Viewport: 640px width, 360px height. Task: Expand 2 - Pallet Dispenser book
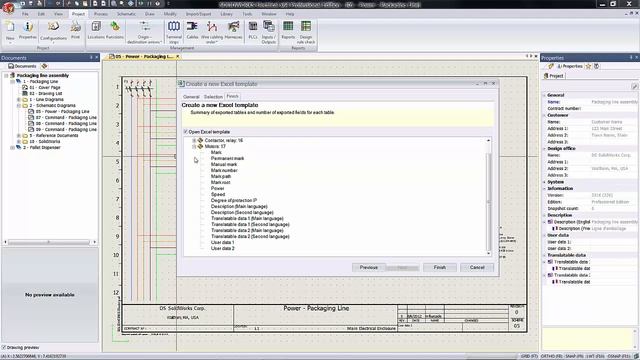coord(12,147)
